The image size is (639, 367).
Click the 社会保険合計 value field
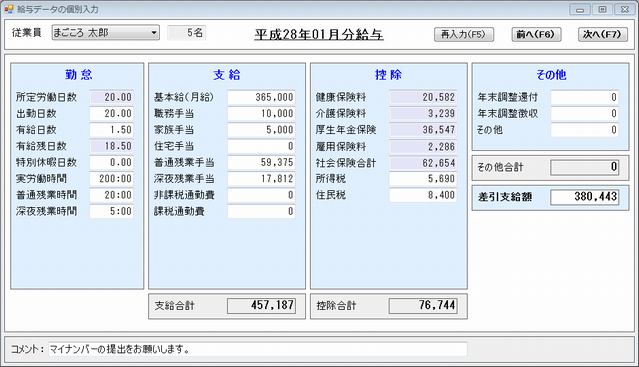point(423,163)
